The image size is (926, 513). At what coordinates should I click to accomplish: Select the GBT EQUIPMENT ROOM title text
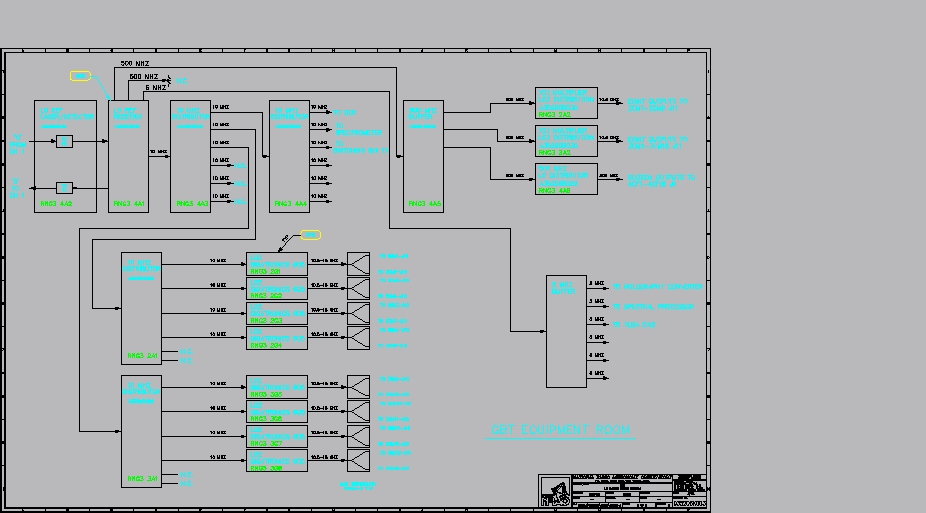[x=560, y=430]
